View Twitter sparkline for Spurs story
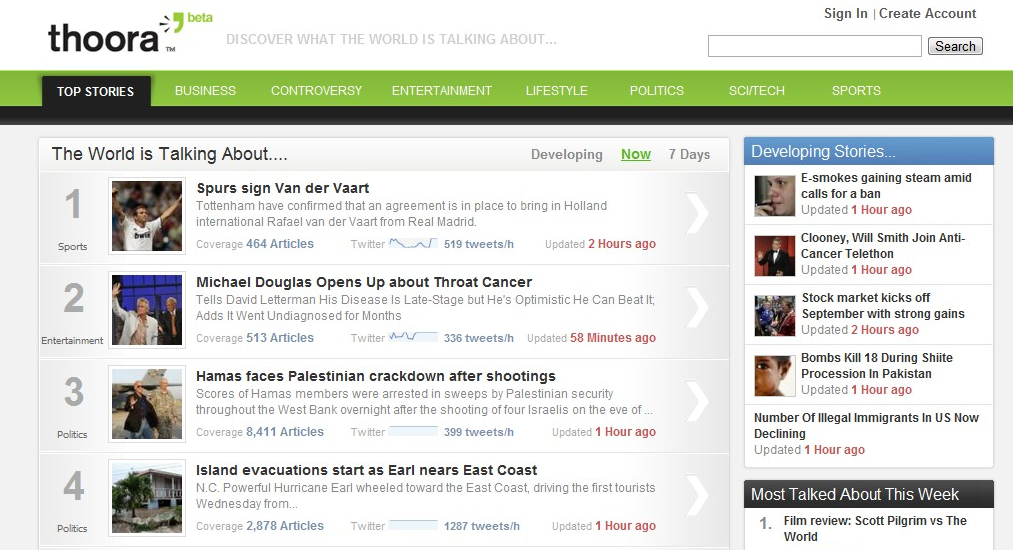 (x=413, y=244)
